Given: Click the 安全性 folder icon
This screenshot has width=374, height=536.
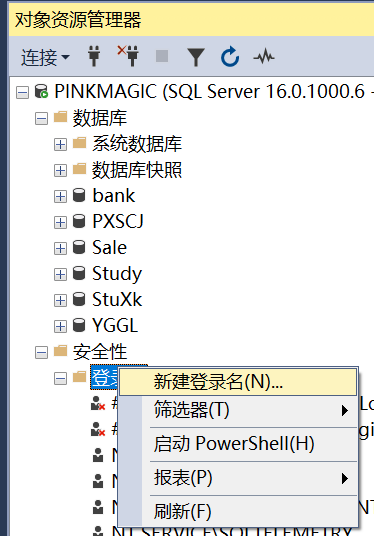Looking at the screenshot, I should (61, 350).
